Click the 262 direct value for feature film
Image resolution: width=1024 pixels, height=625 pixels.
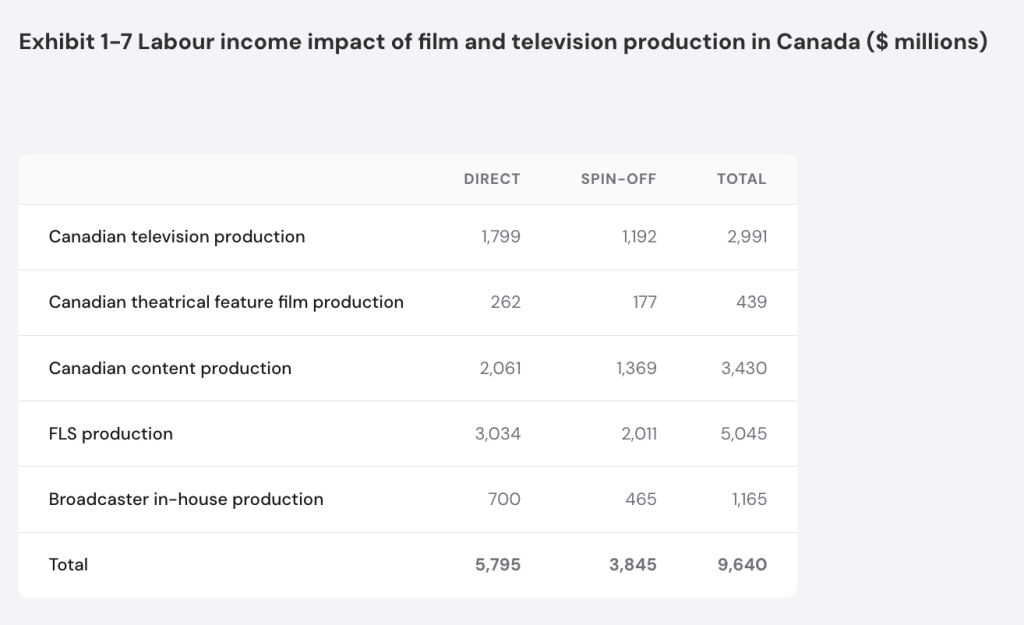pos(506,302)
